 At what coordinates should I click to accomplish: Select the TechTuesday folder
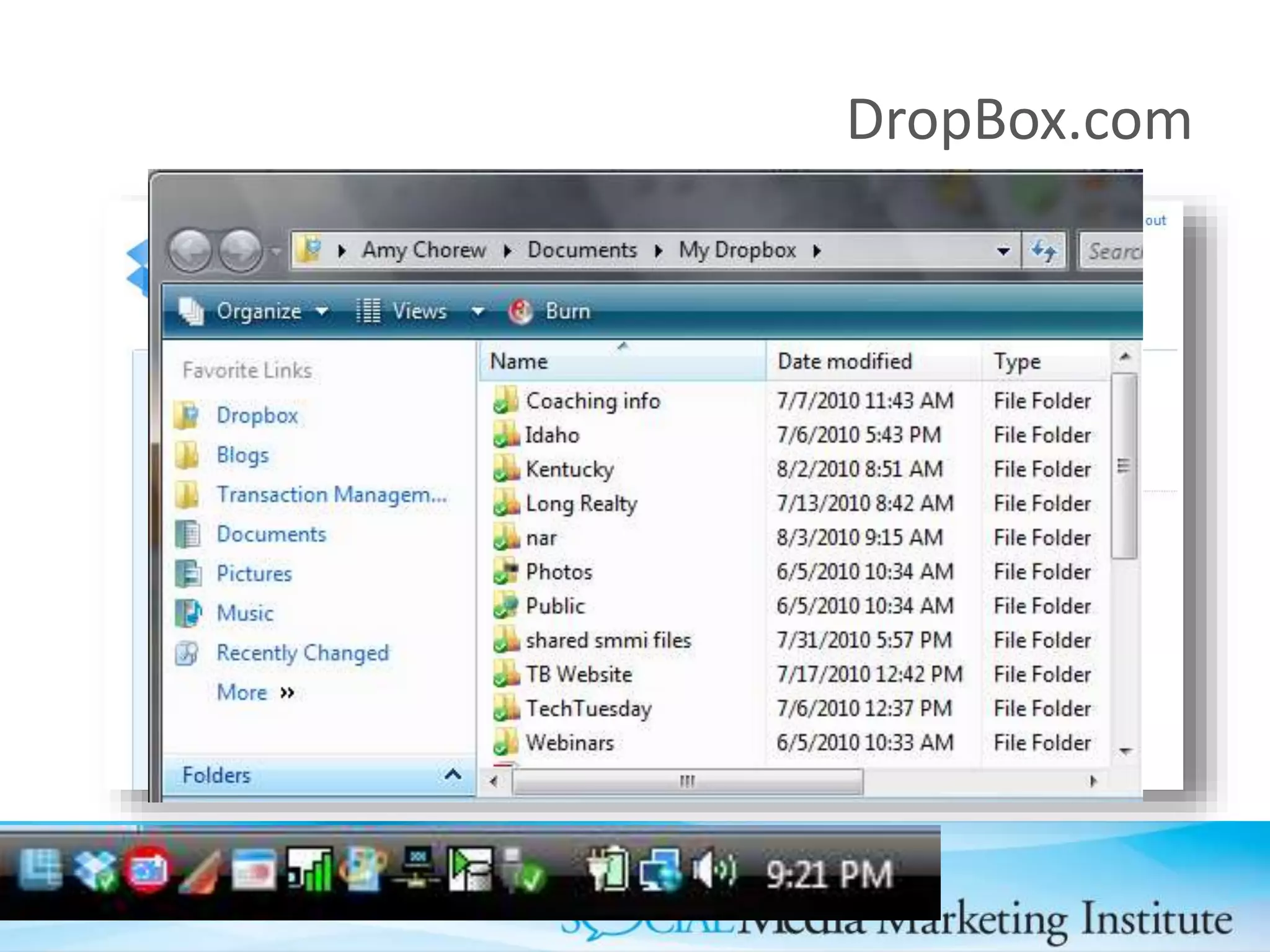tap(588, 708)
